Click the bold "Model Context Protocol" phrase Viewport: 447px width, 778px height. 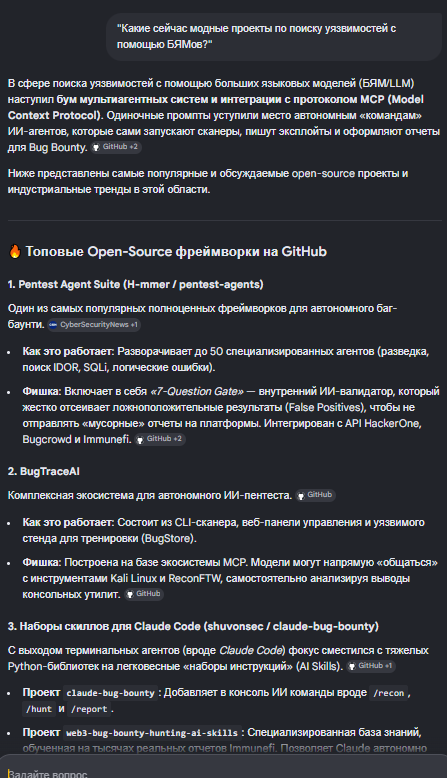tap(216, 107)
